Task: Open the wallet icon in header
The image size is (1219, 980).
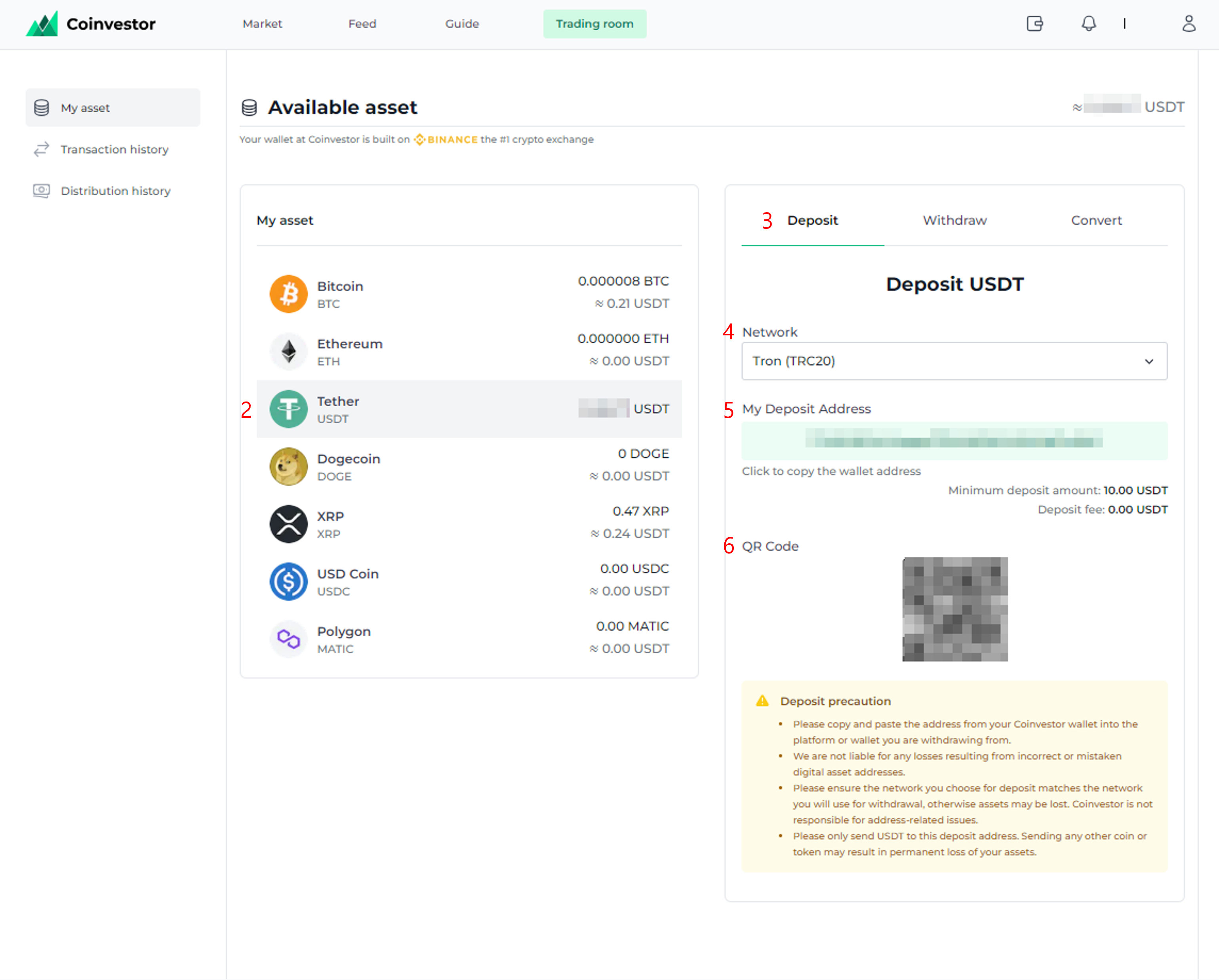Action: pos(1035,24)
